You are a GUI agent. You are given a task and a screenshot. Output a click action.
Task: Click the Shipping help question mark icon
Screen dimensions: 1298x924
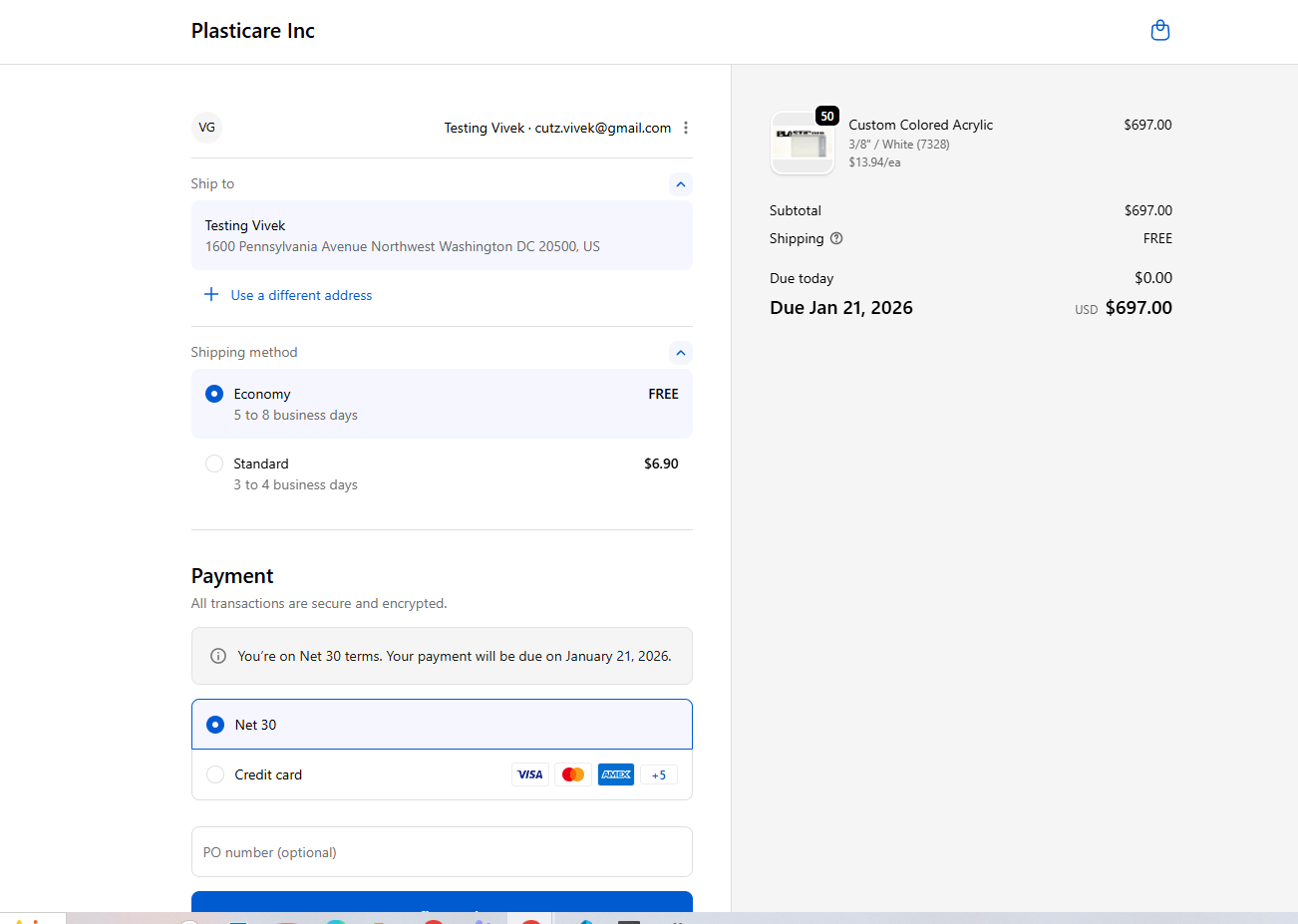point(836,238)
